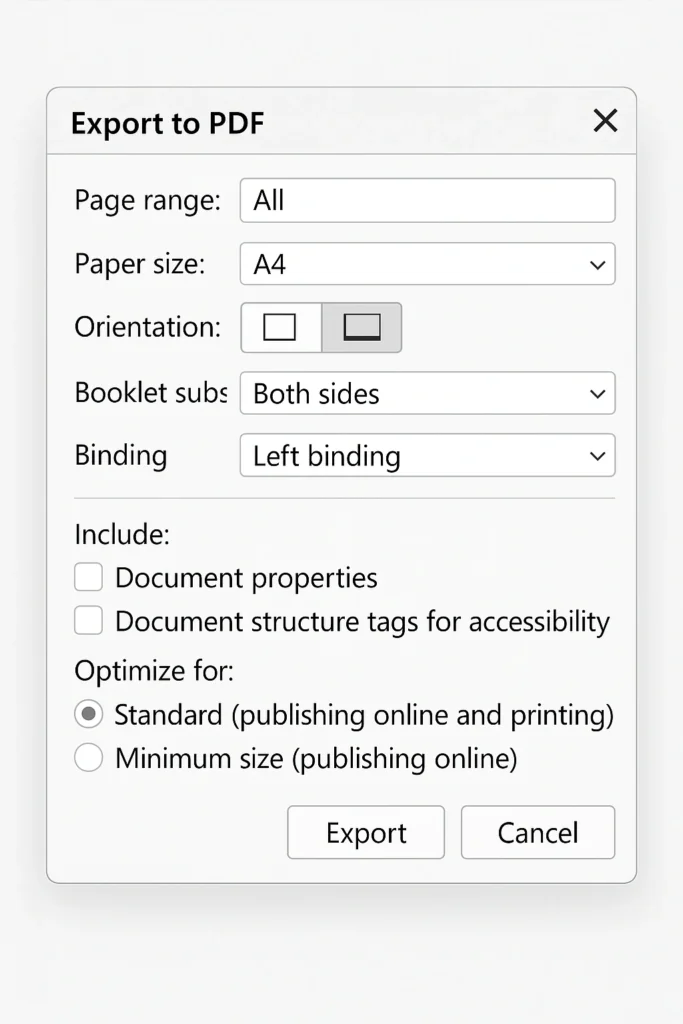Click the Cancel button
Image resolution: width=683 pixels, height=1024 pixels.
point(537,832)
